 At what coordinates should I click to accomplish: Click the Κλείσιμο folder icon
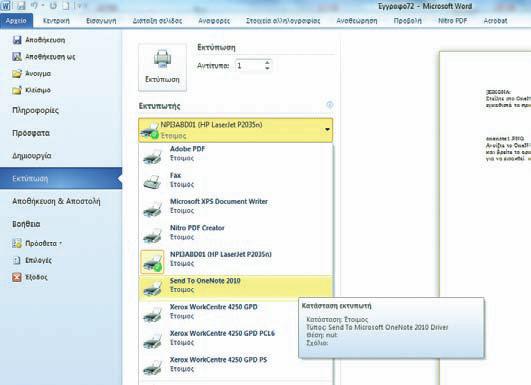(x=17, y=90)
